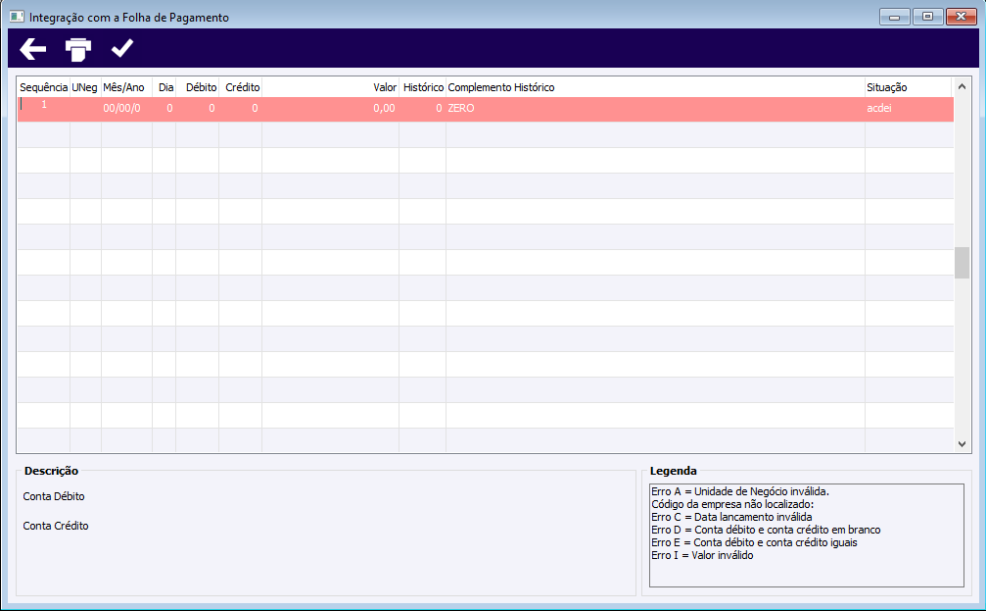Screen dimensions: 986x611
Task: Click the Sequência column header
Action: pos(43,87)
